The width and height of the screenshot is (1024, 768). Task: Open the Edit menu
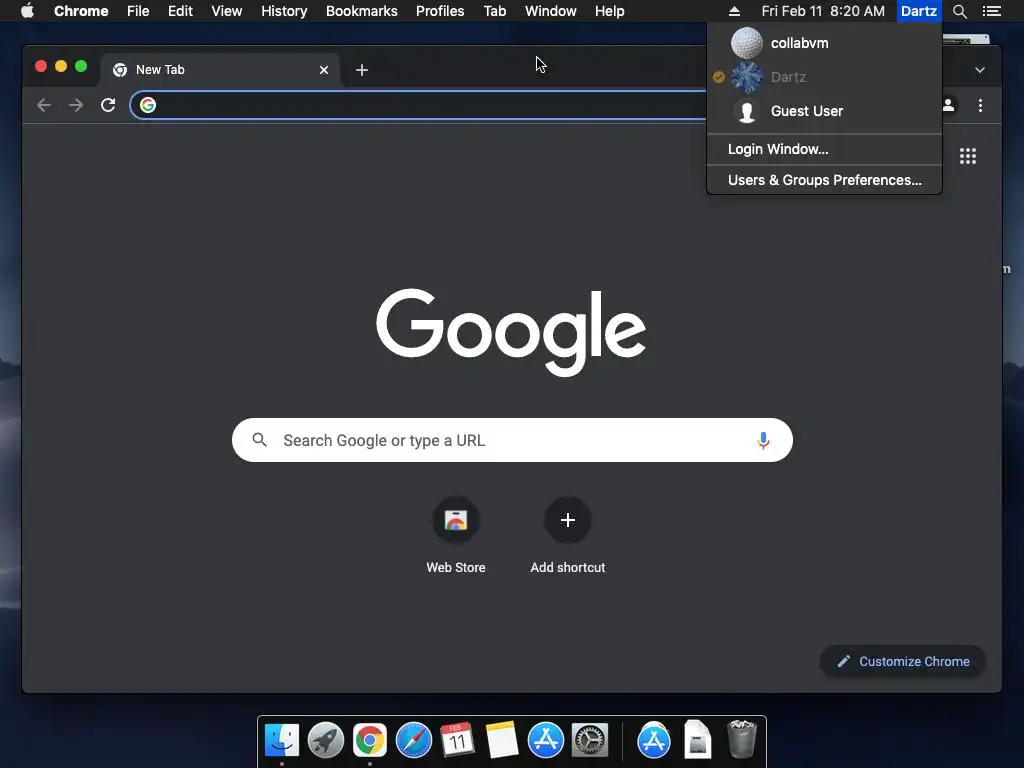click(x=180, y=11)
